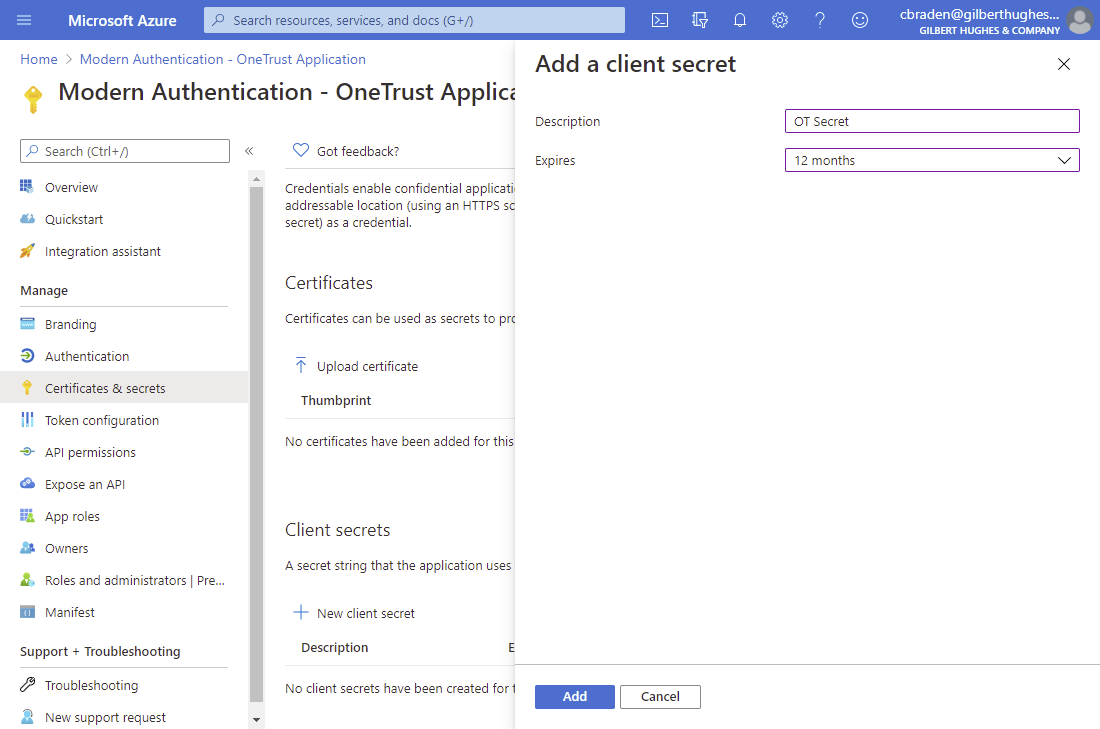The image size is (1100, 729).
Task: Click the Integration assistant rocket icon
Action: pyautogui.click(x=27, y=250)
